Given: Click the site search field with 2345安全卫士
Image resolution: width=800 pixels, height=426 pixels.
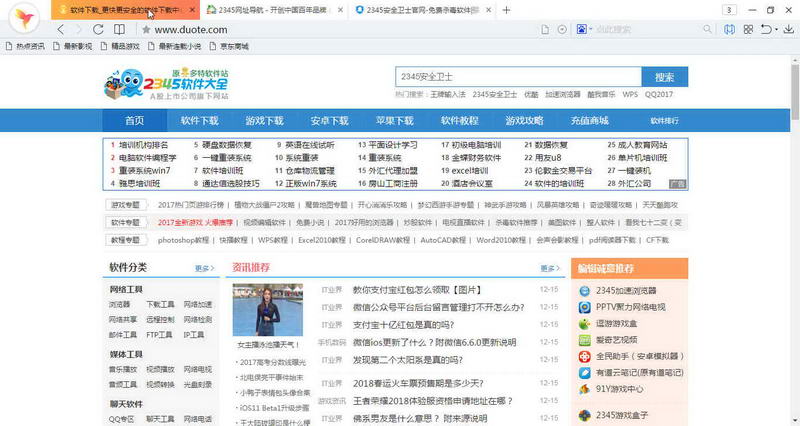Looking at the screenshot, I should point(518,77).
